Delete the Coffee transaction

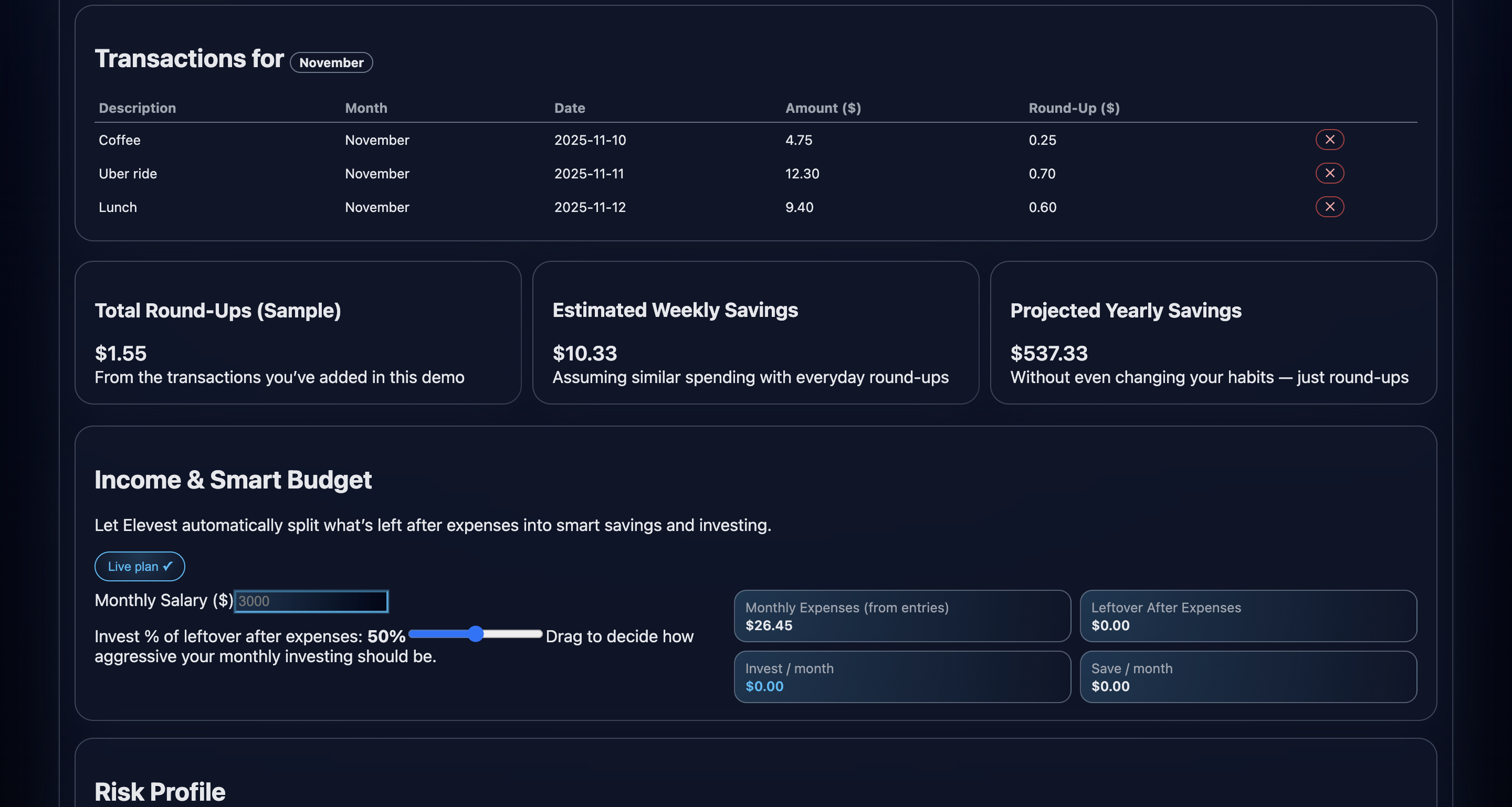[1329, 140]
